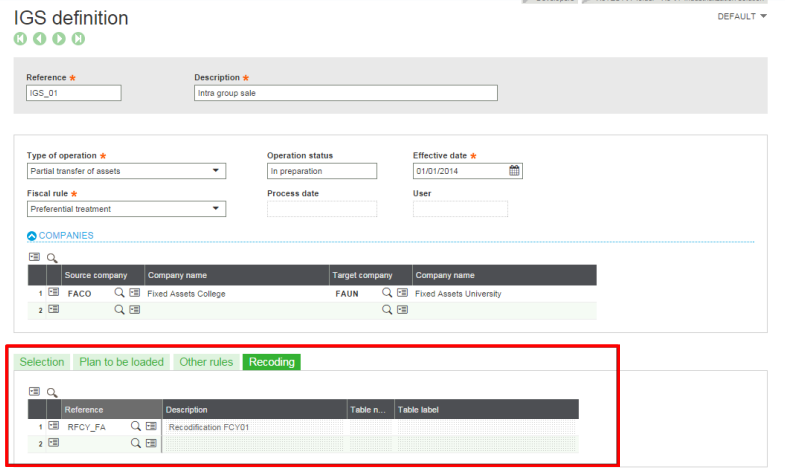Go to the previous record arrow
785x475 pixels.
pyautogui.click(x=40, y=39)
